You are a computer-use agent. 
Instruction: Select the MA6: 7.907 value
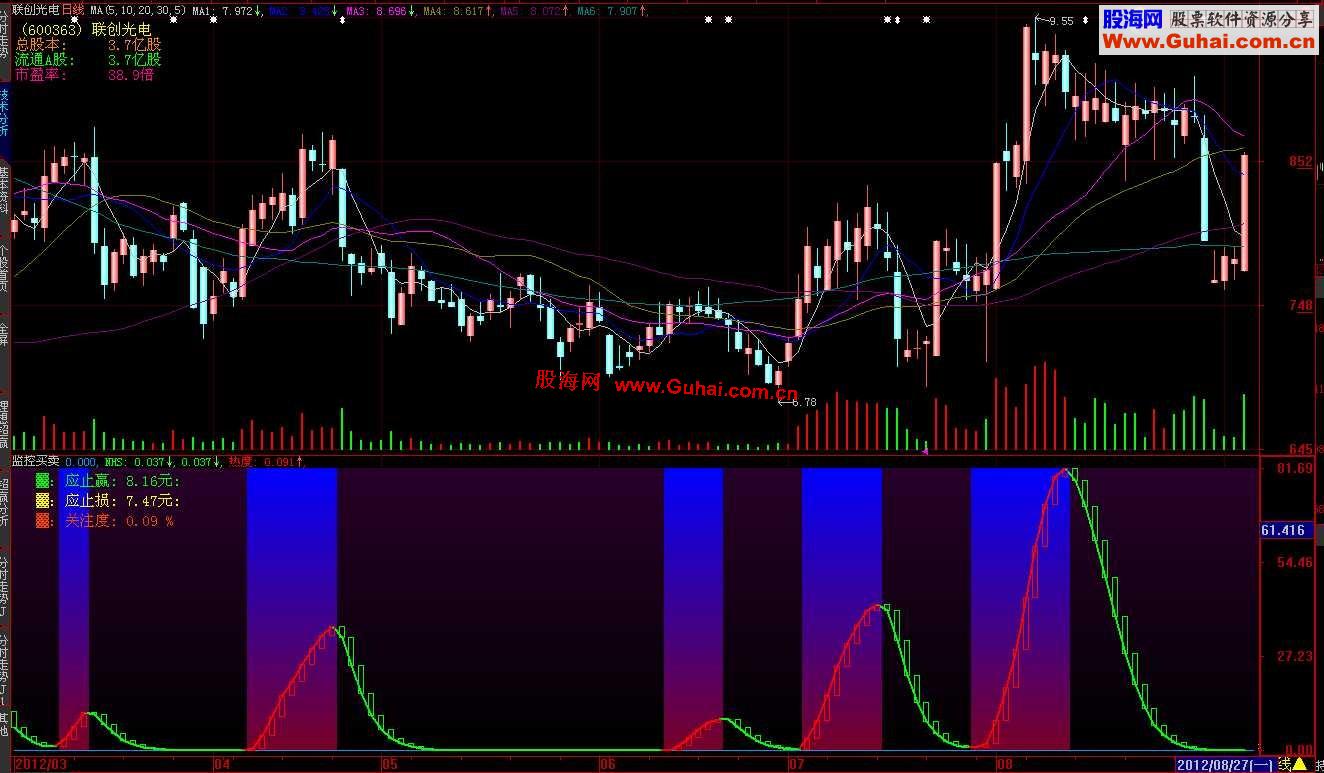[610, 10]
